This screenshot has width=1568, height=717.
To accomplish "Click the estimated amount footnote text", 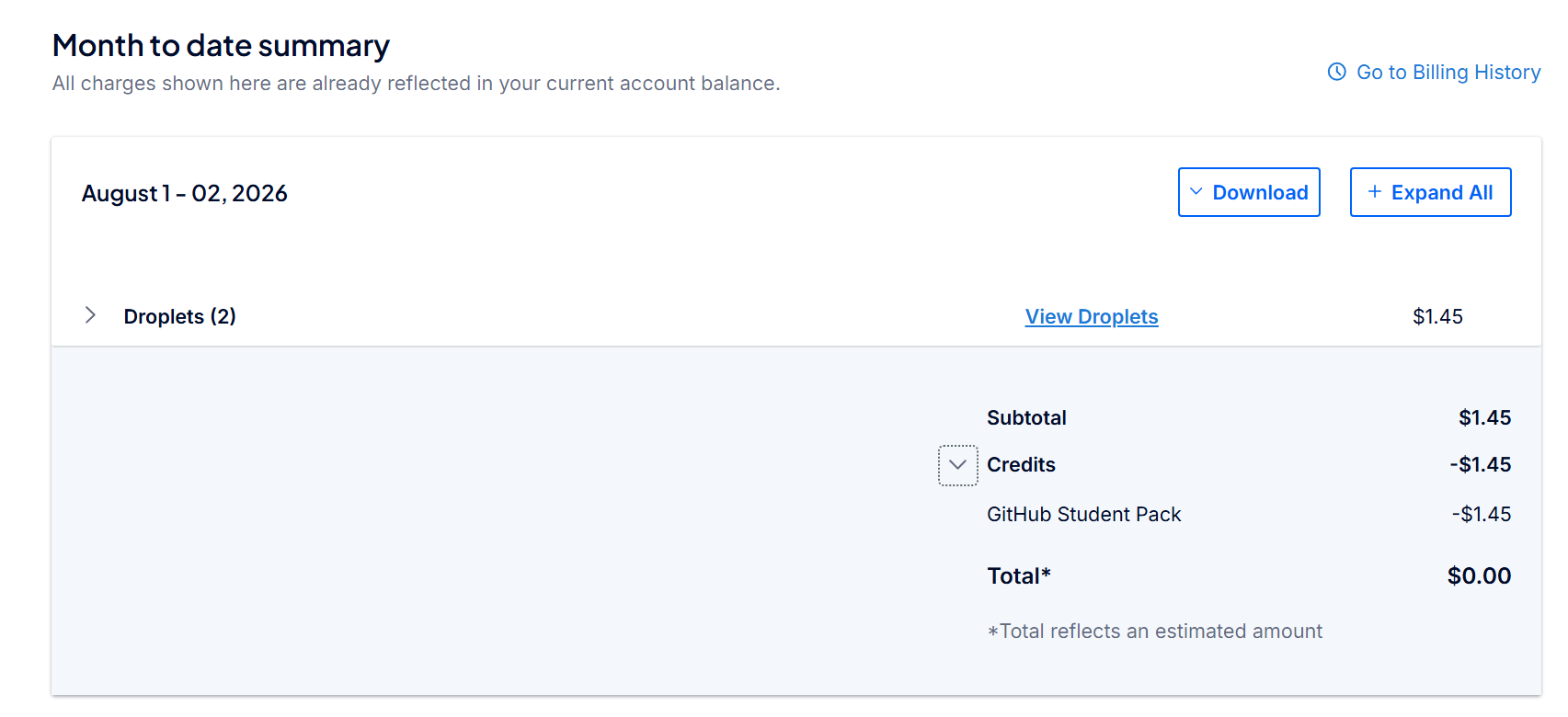I will [x=1154, y=631].
